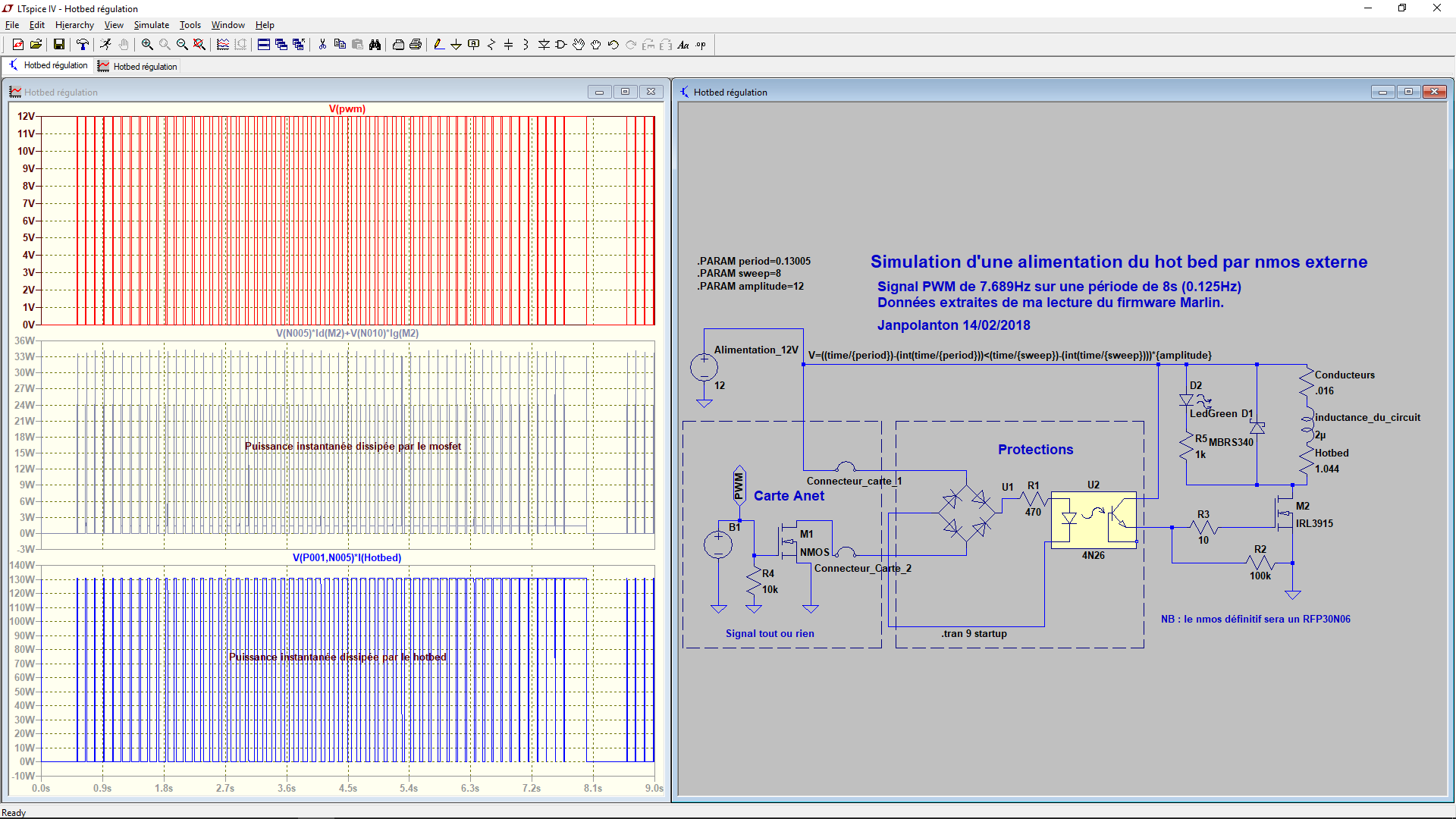1456x819 pixels.
Task: Run the simulation with running man icon
Action: [x=105, y=45]
